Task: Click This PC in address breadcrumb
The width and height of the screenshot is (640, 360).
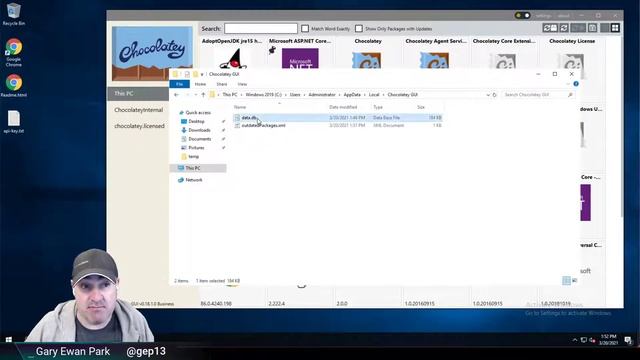Action: point(230,95)
